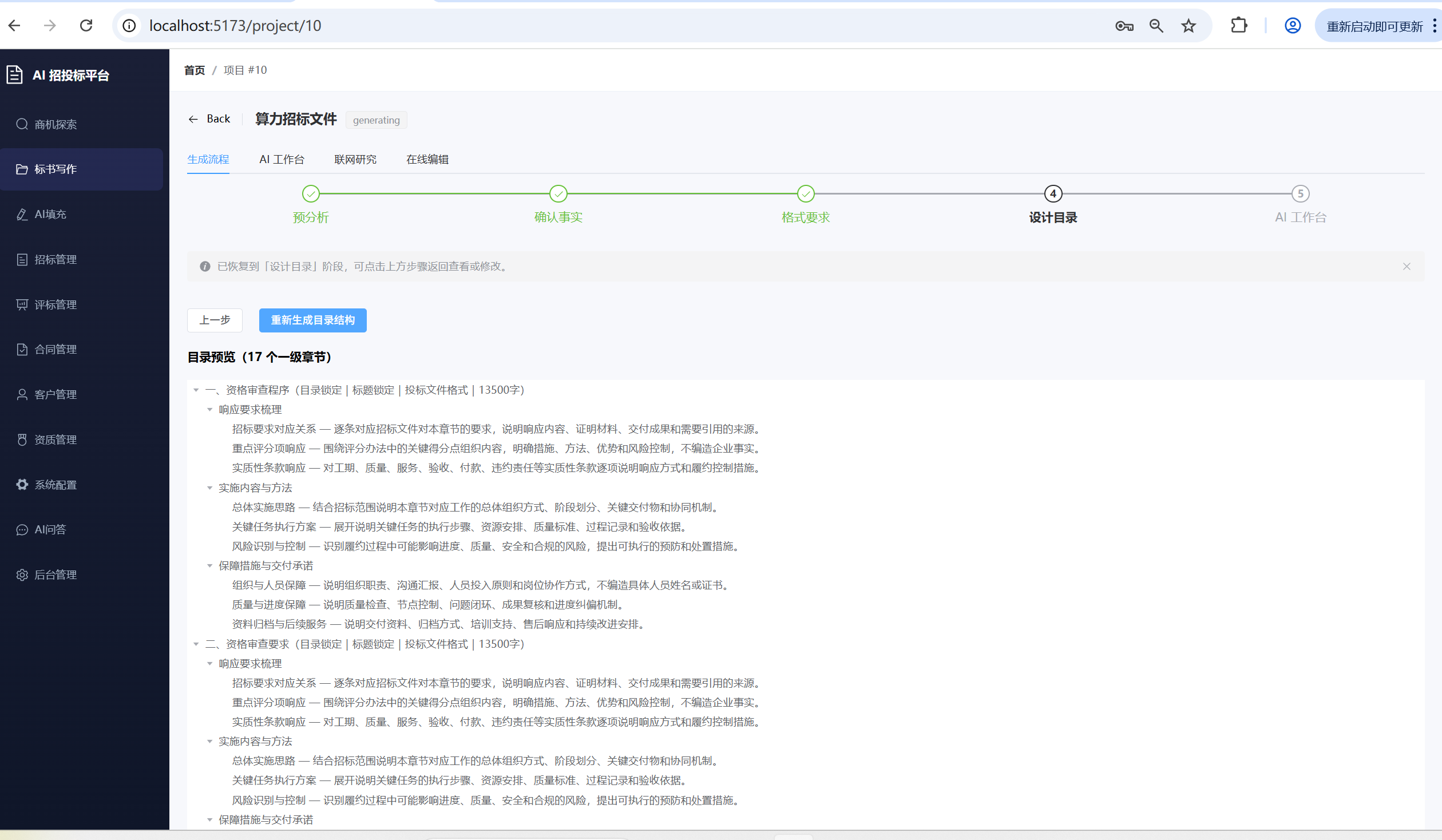The width and height of the screenshot is (1442, 840).
Task: Bookmark this page with the star icon
Action: [1189, 26]
